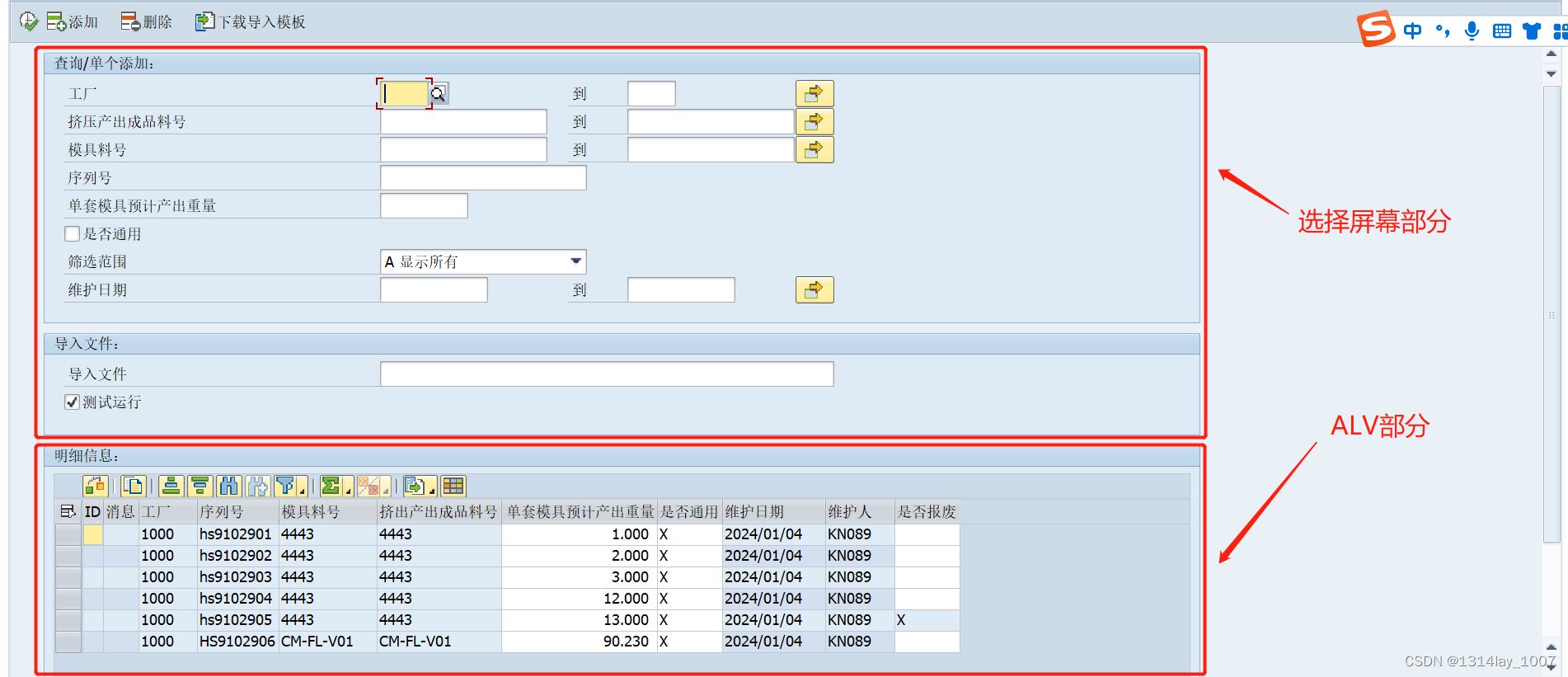Select the row selector for HS9102906
Viewport: 1568px width, 677px height.
click(x=68, y=642)
